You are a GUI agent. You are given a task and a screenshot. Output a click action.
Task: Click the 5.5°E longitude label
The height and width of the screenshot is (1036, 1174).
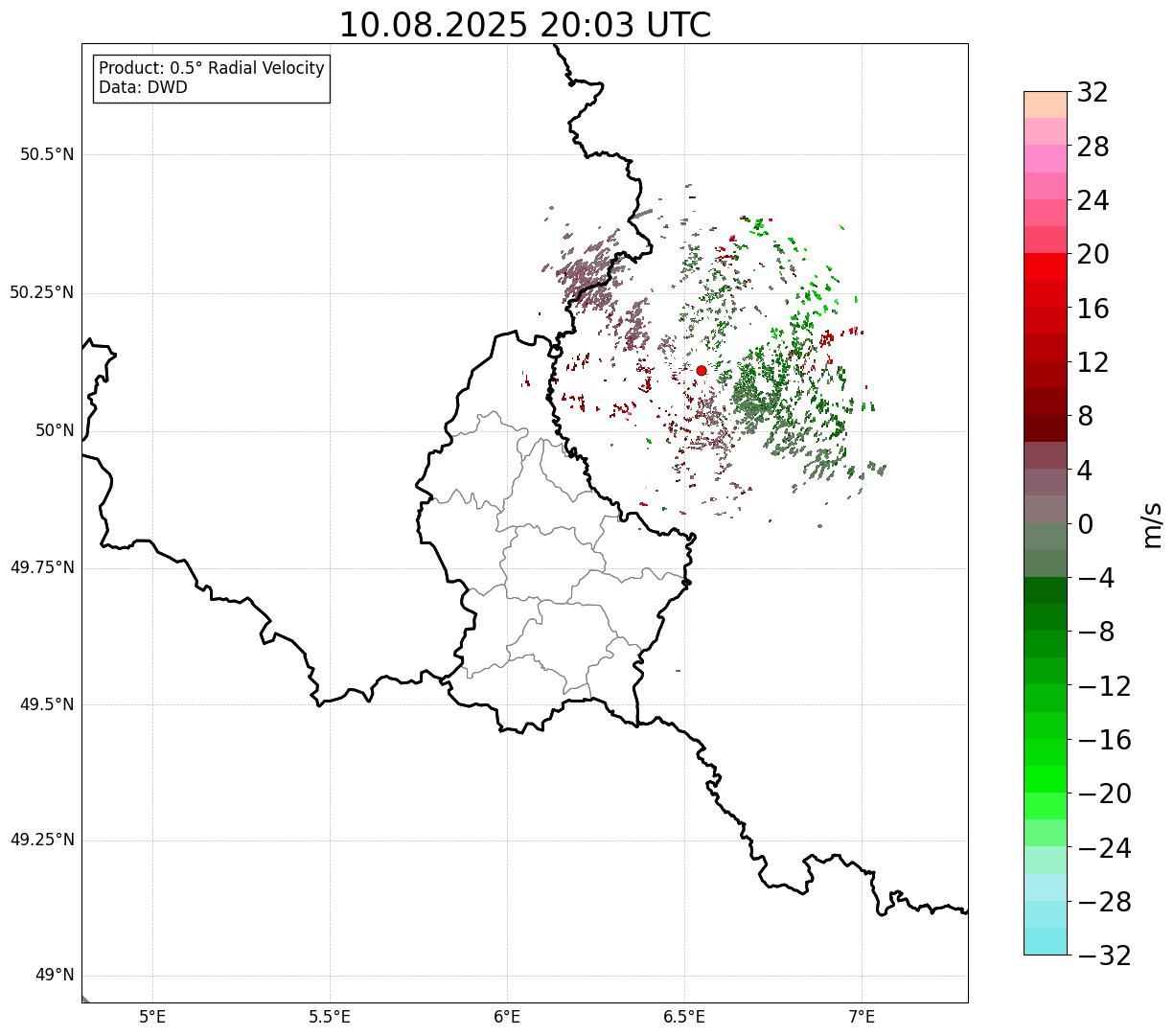pyautogui.click(x=331, y=1017)
